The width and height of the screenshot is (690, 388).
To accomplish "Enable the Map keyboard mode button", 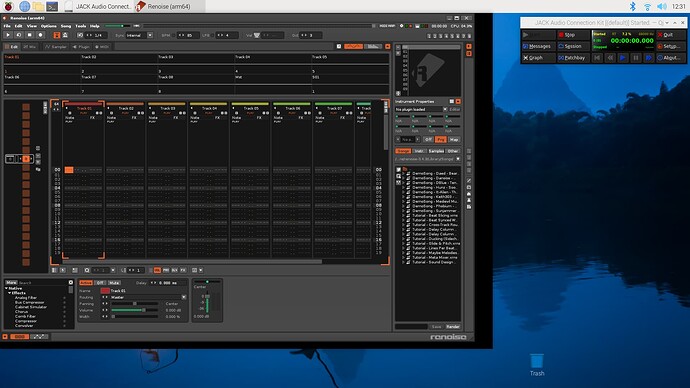I will pyautogui.click(x=454, y=139).
